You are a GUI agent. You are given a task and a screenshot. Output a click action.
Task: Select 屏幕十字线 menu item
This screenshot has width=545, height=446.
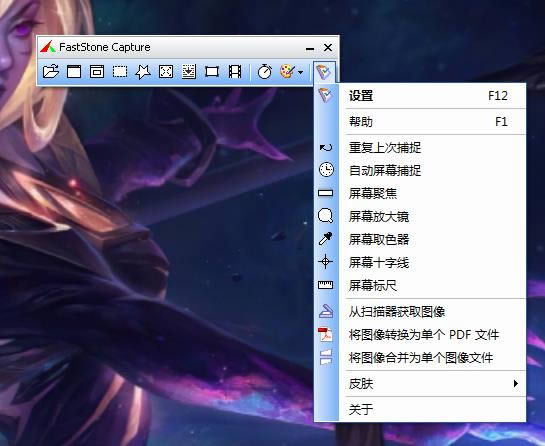coord(420,262)
